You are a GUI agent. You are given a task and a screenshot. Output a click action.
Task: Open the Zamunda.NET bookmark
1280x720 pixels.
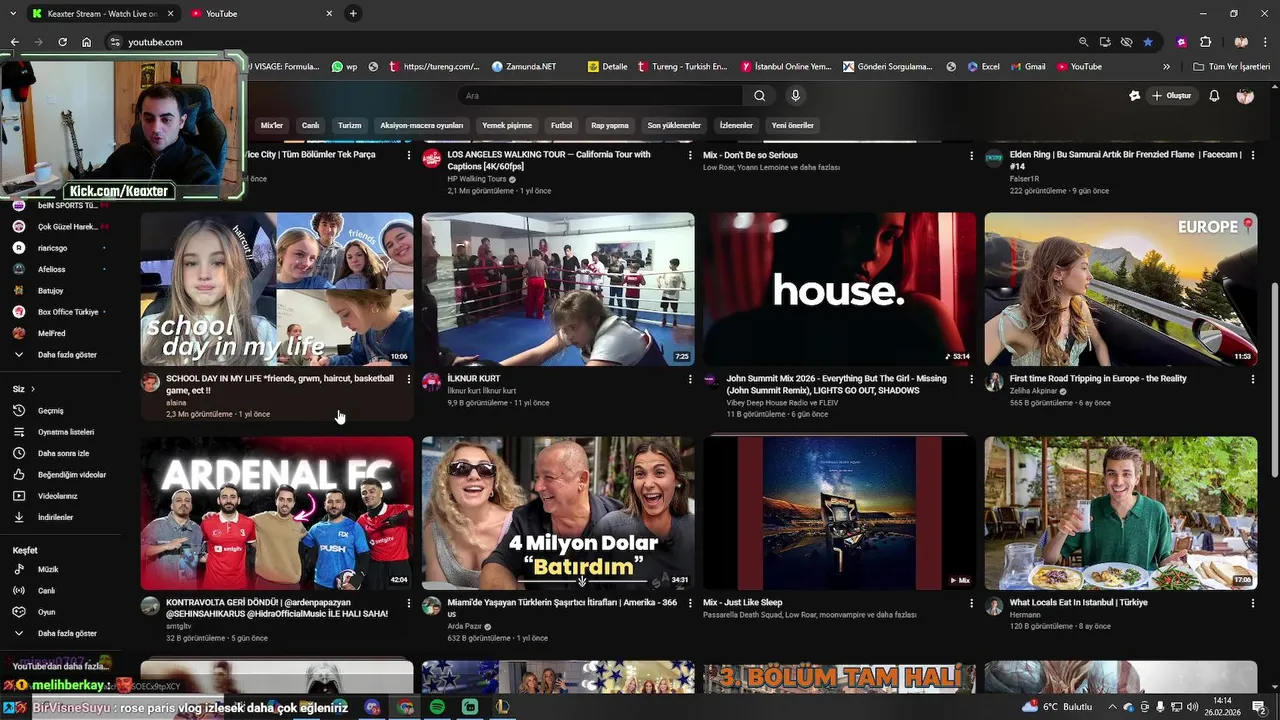pyautogui.click(x=524, y=67)
